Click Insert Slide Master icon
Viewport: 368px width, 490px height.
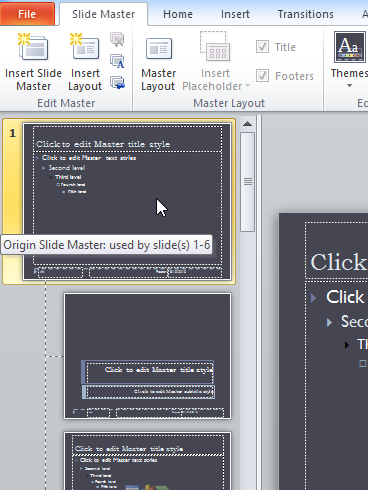[x=33, y=47]
